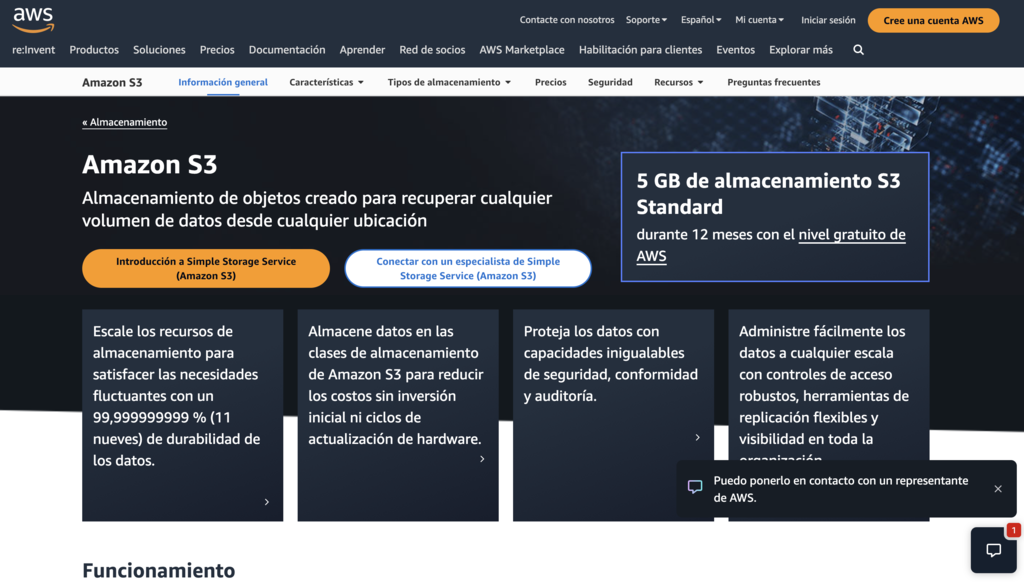
Task: Click the arrow on the storage classes card
Action: click(x=482, y=459)
